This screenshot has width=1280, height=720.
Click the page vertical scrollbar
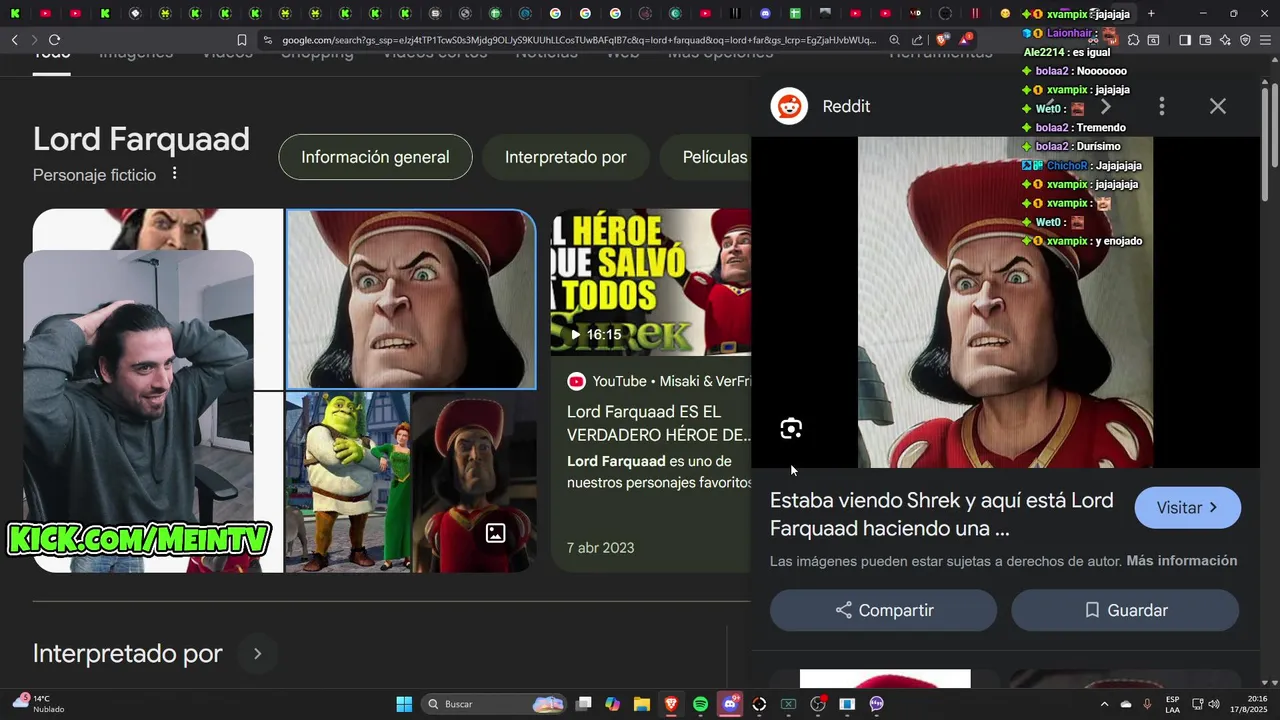pos(1273,120)
